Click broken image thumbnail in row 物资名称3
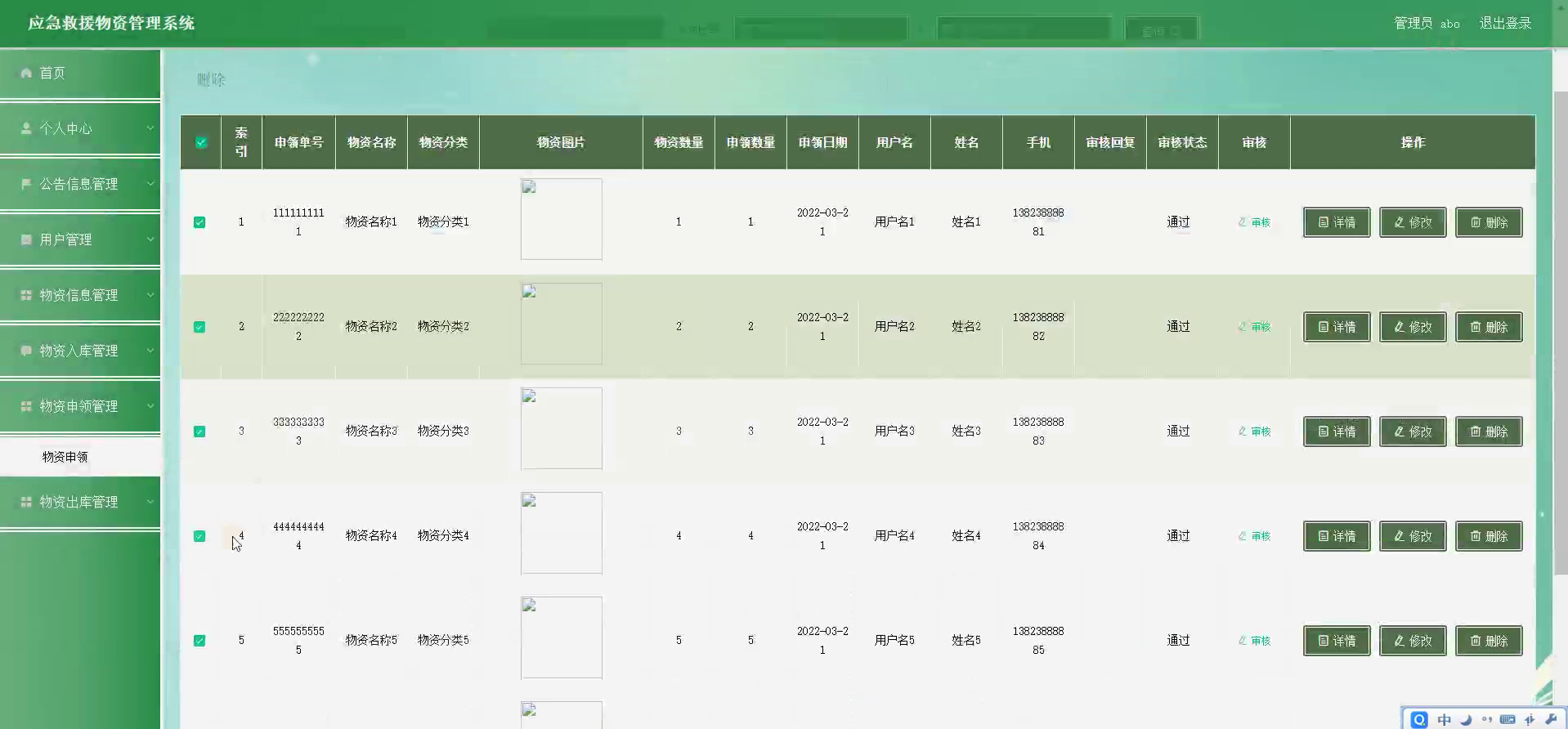The height and width of the screenshot is (729, 1568). point(562,428)
